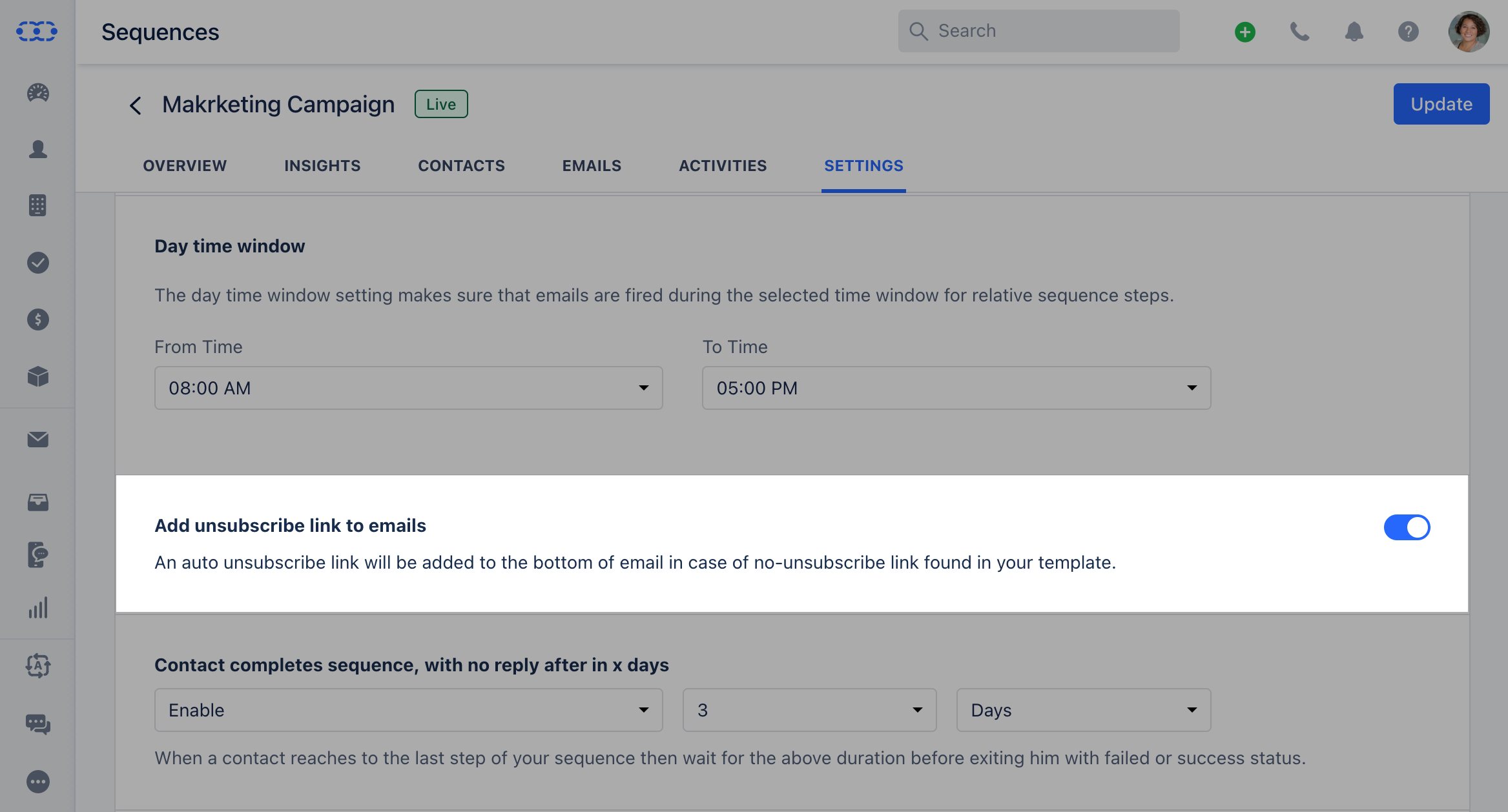Click the Contact completes sequence heading
This screenshot has height=812, width=1508.
click(x=411, y=665)
